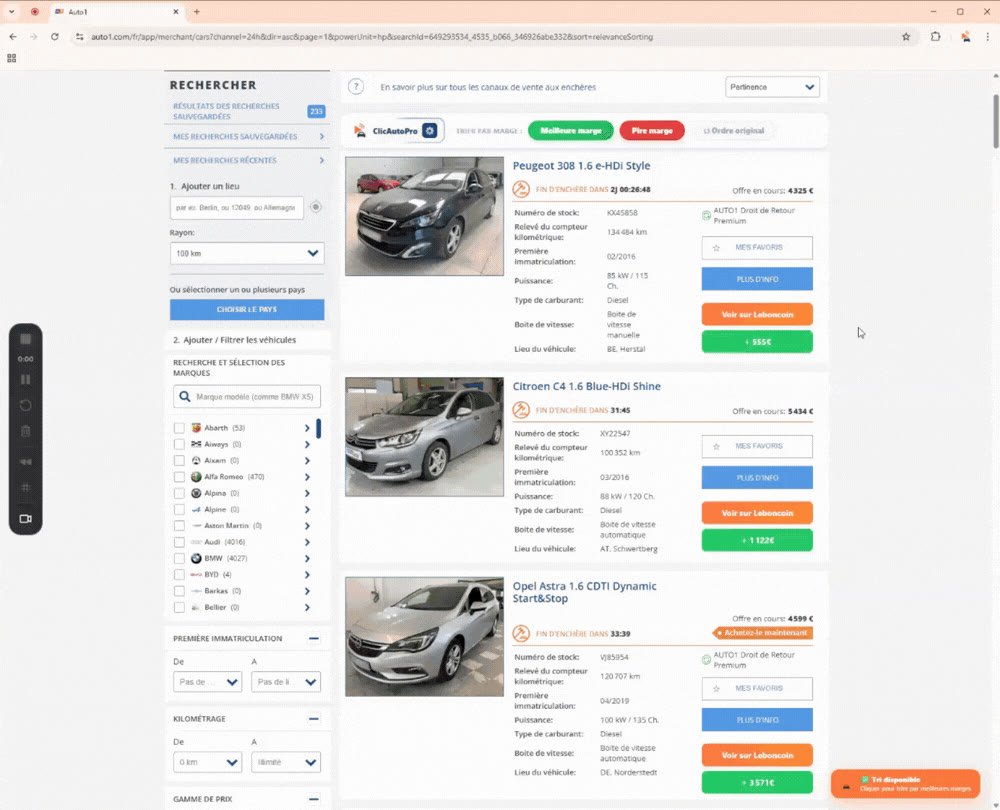Click the auction hammer icon for Citroen C4
The height and width of the screenshot is (810, 1000).
521,410
